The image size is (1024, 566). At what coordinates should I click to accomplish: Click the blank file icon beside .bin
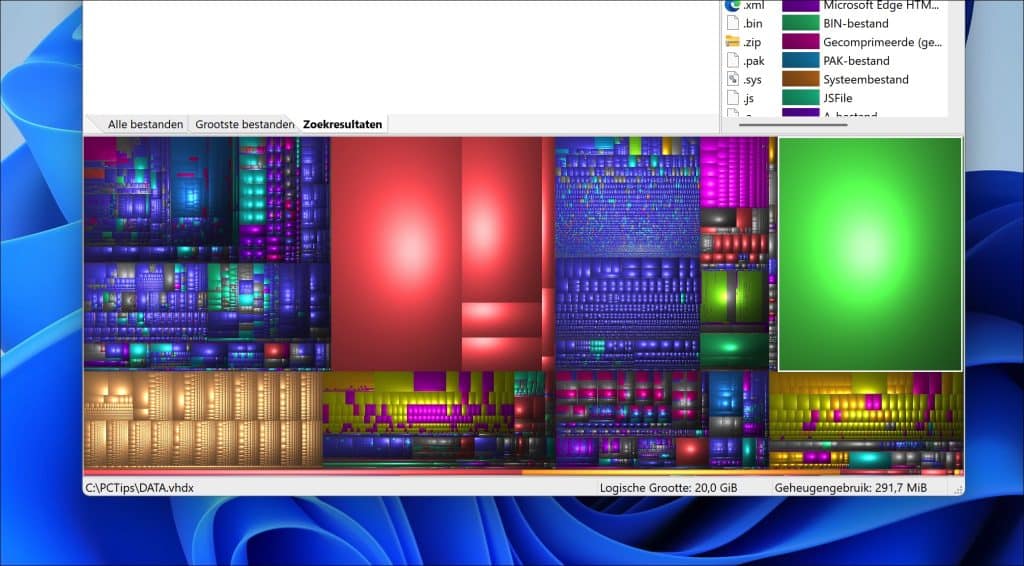(733, 24)
